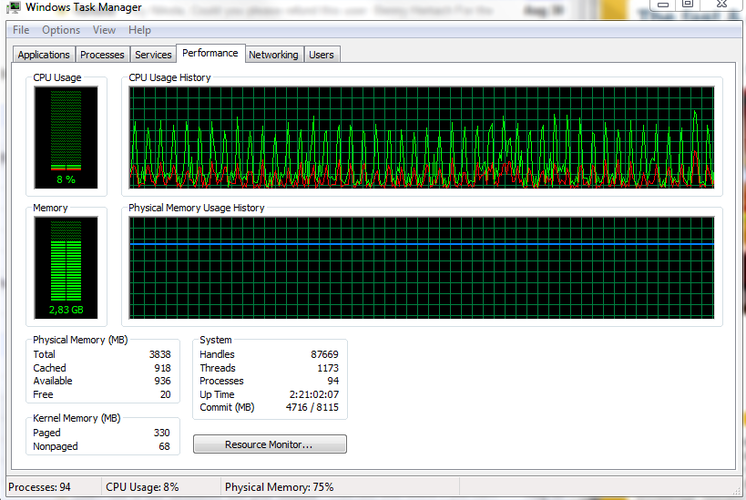Viewport: 746px width, 500px height.
Task: Click the Handles value 87669
Action: (324, 354)
